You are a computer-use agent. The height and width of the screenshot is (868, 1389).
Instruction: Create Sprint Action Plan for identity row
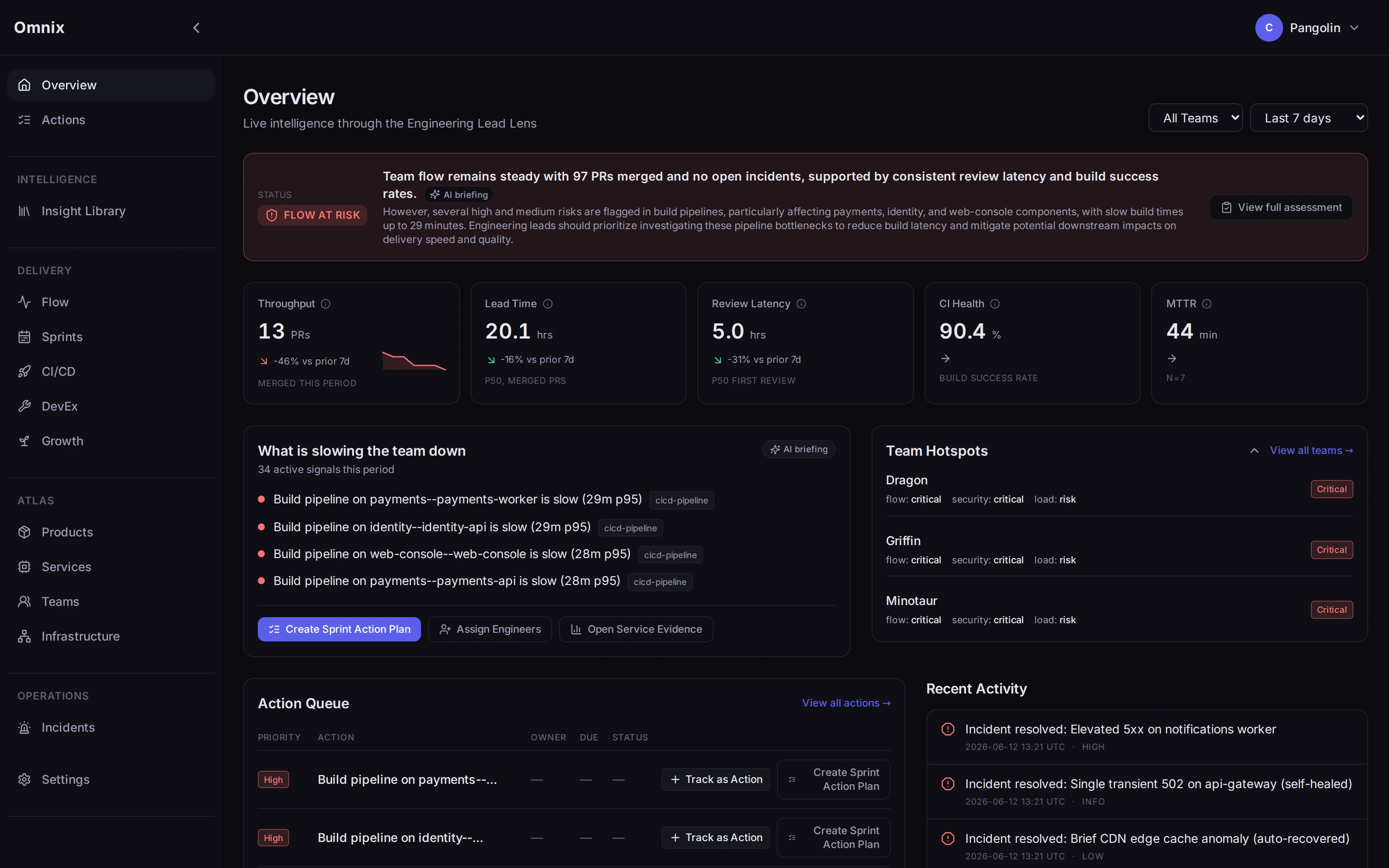(x=833, y=838)
